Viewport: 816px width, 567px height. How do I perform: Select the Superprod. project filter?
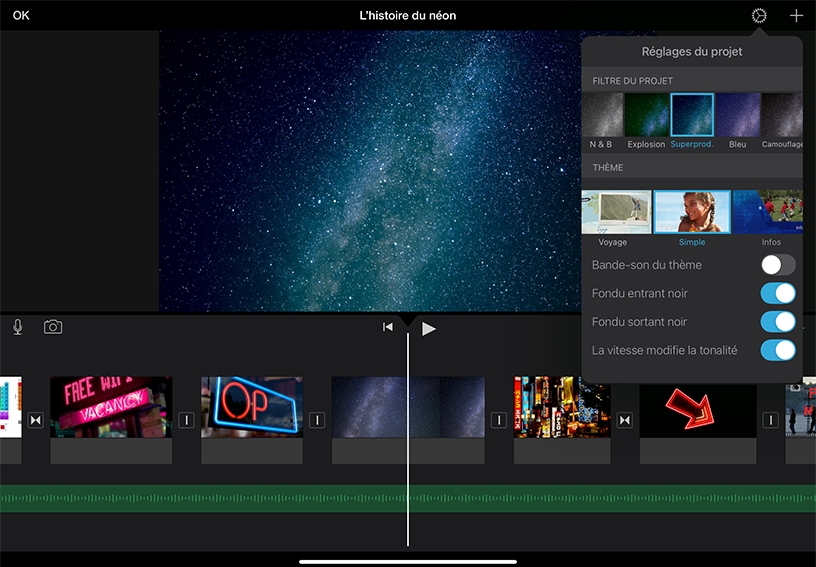pos(692,121)
